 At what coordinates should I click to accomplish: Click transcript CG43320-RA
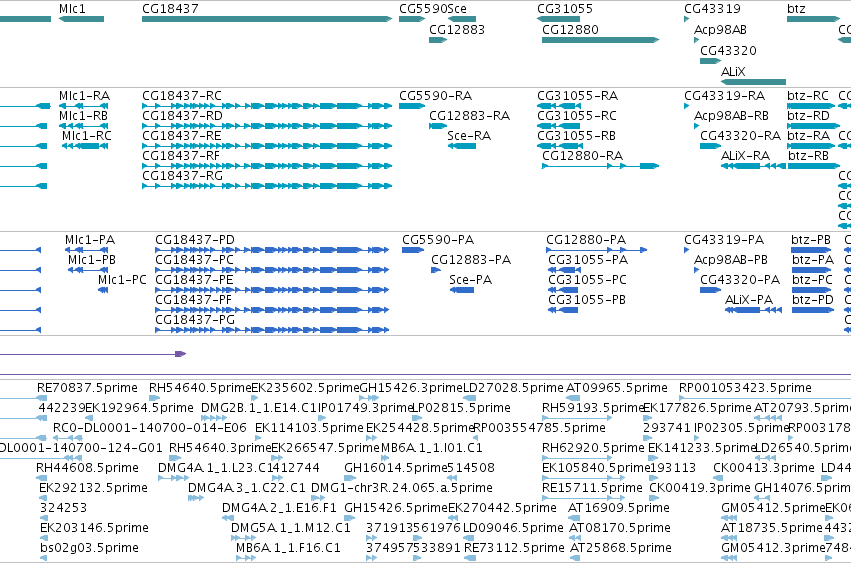[x=741, y=136]
